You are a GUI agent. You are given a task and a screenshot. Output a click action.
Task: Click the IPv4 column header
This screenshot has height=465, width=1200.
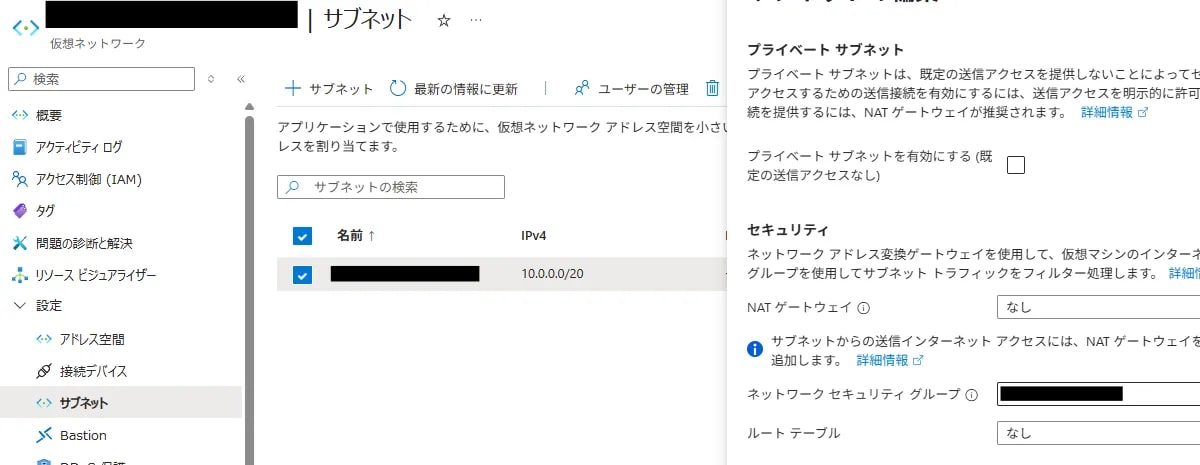click(x=535, y=236)
